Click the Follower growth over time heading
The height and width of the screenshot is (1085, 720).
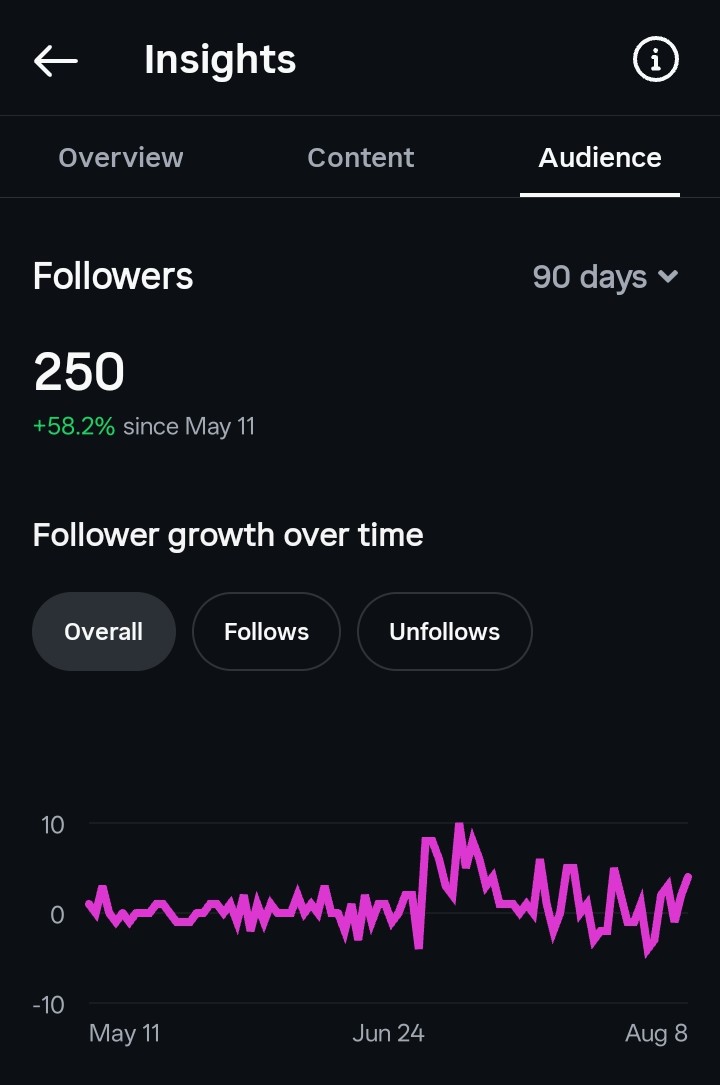(228, 535)
